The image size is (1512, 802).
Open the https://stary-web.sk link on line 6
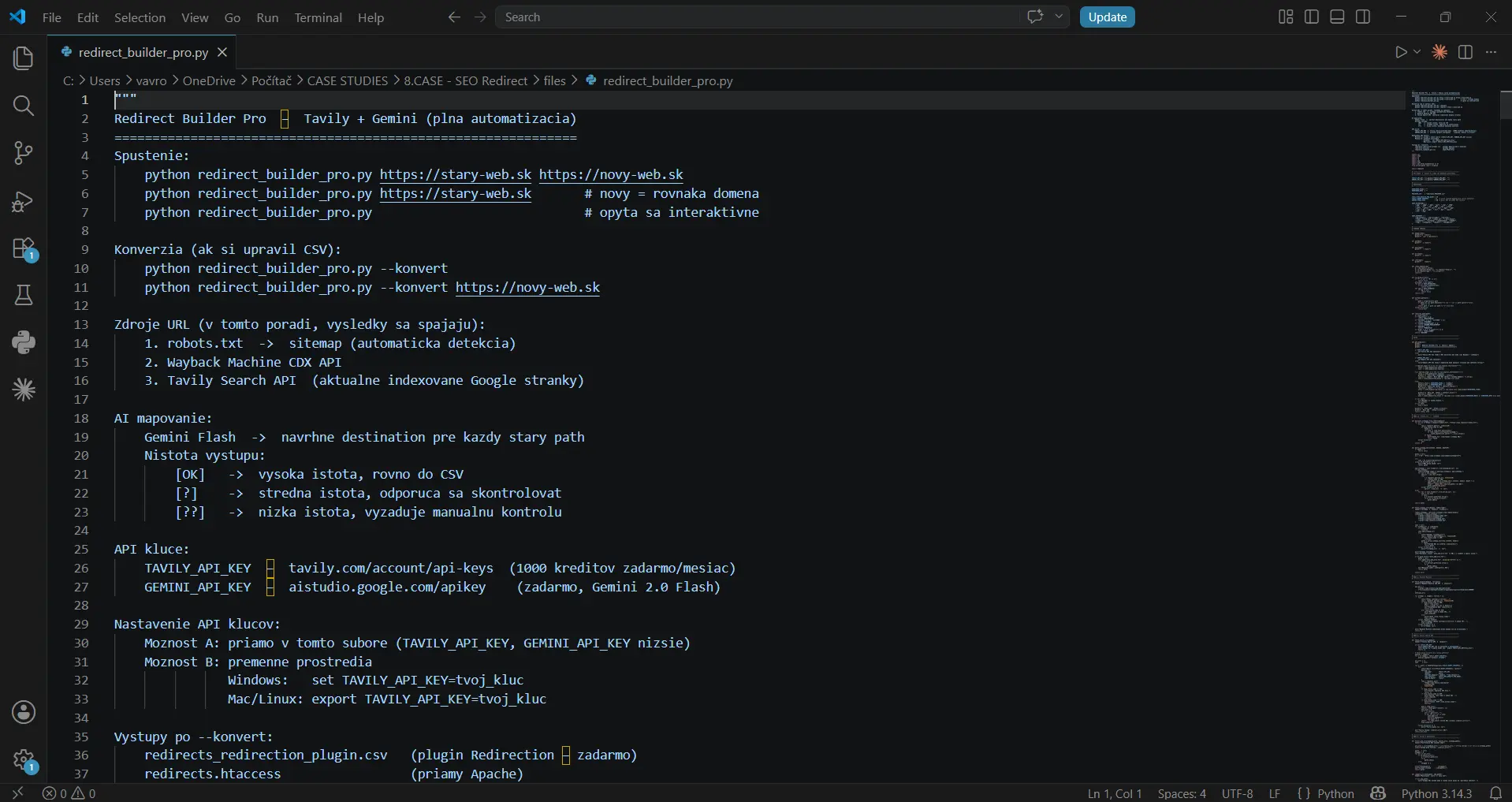tap(456, 193)
